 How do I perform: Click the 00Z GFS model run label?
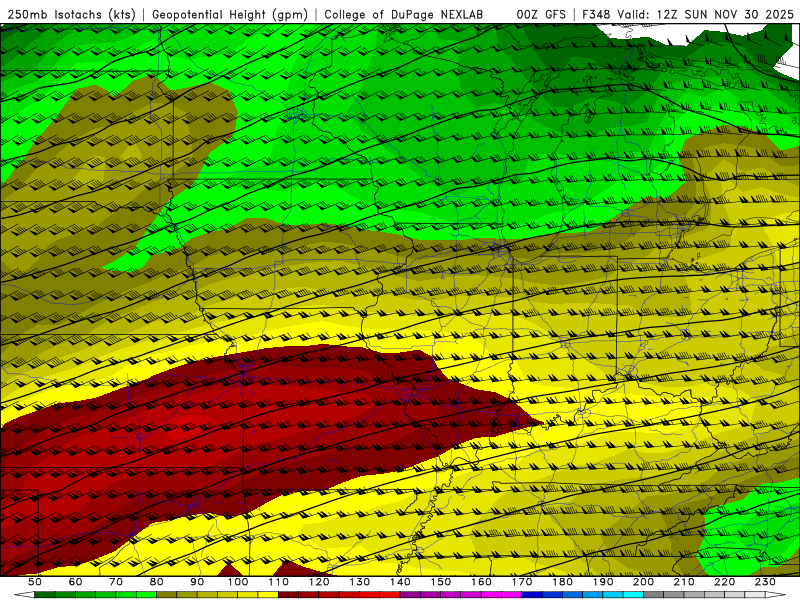(x=541, y=15)
